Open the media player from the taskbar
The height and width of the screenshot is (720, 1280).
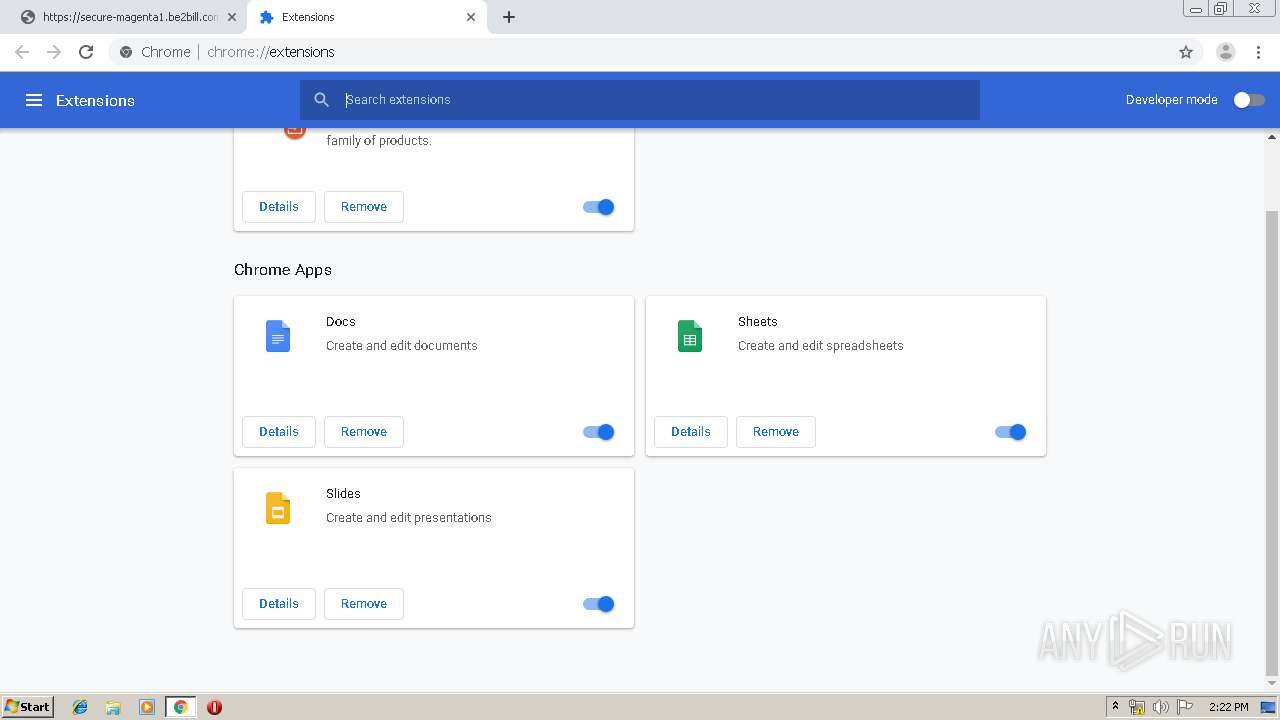[147, 707]
